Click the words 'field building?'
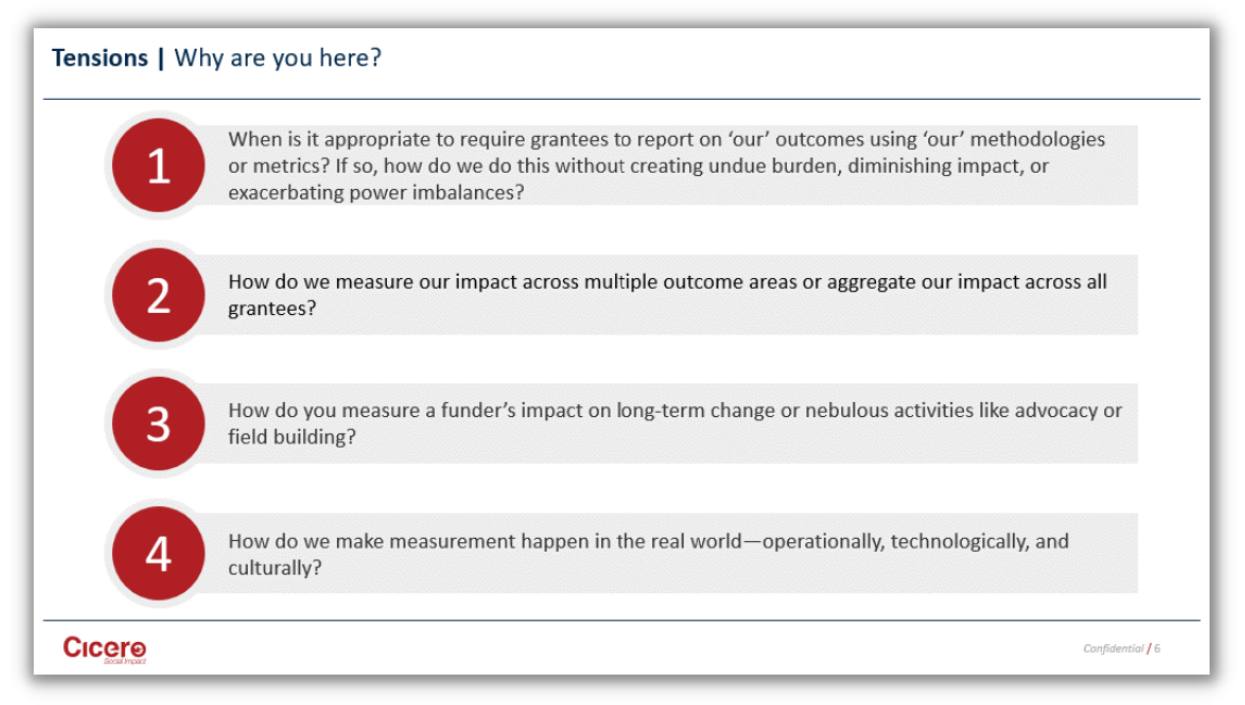1245x705 pixels. click(x=291, y=437)
